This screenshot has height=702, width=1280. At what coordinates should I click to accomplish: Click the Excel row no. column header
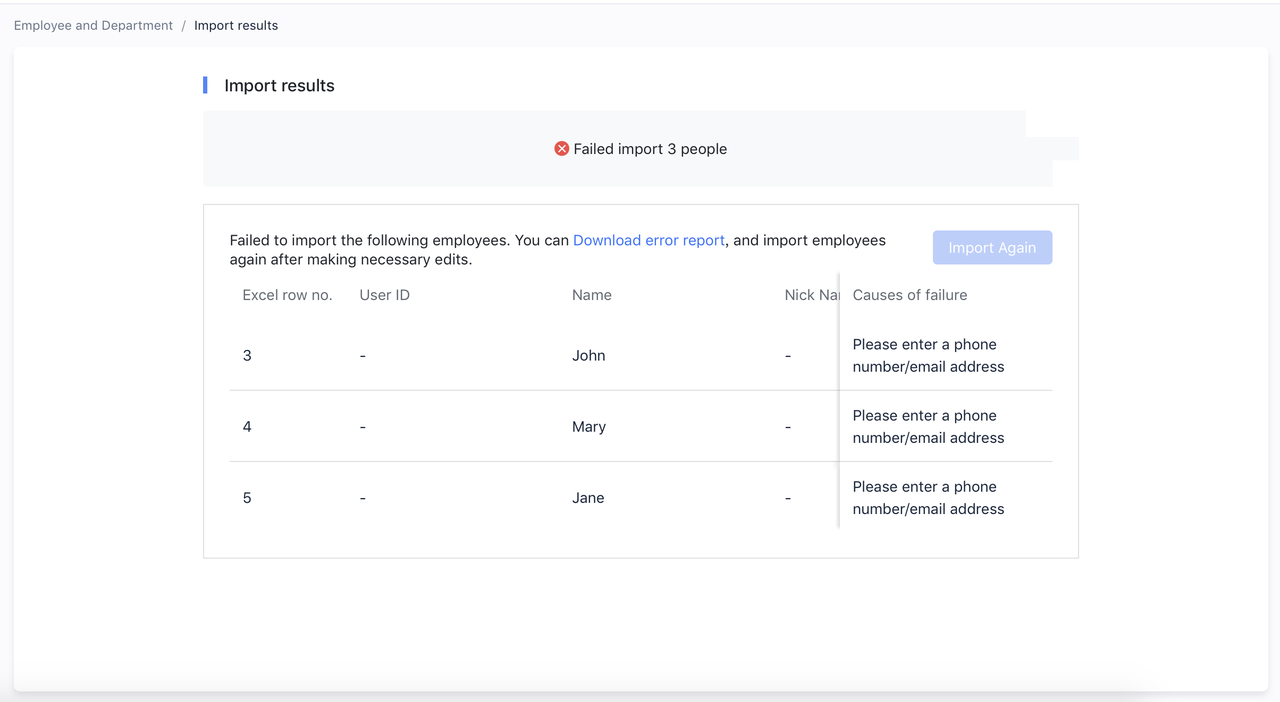click(287, 295)
